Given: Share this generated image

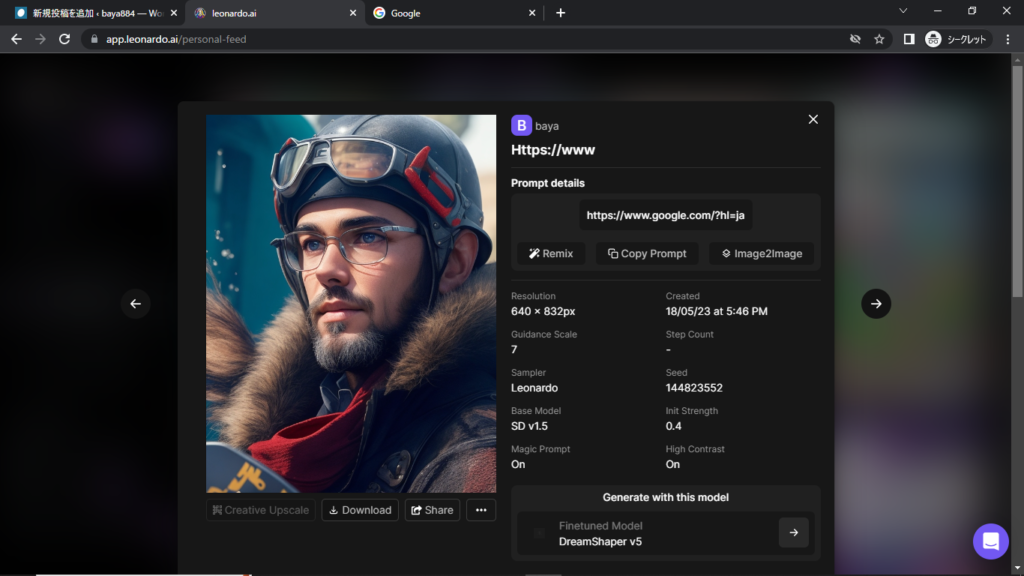Looking at the screenshot, I should coord(432,510).
